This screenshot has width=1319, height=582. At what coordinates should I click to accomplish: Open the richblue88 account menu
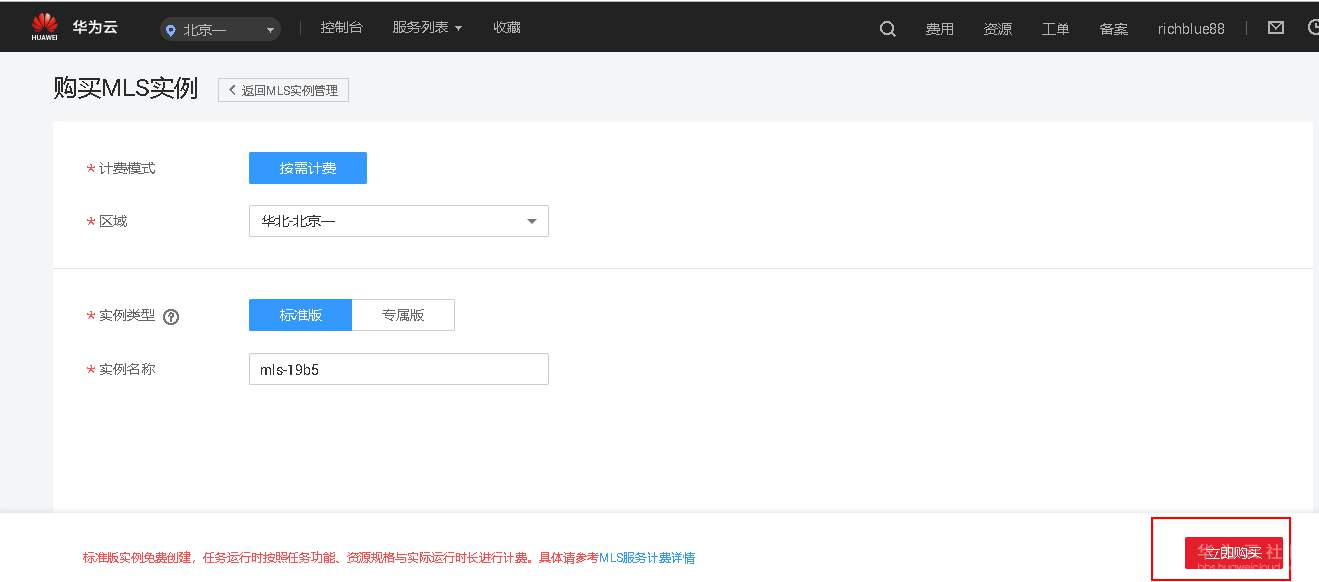point(1191,29)
